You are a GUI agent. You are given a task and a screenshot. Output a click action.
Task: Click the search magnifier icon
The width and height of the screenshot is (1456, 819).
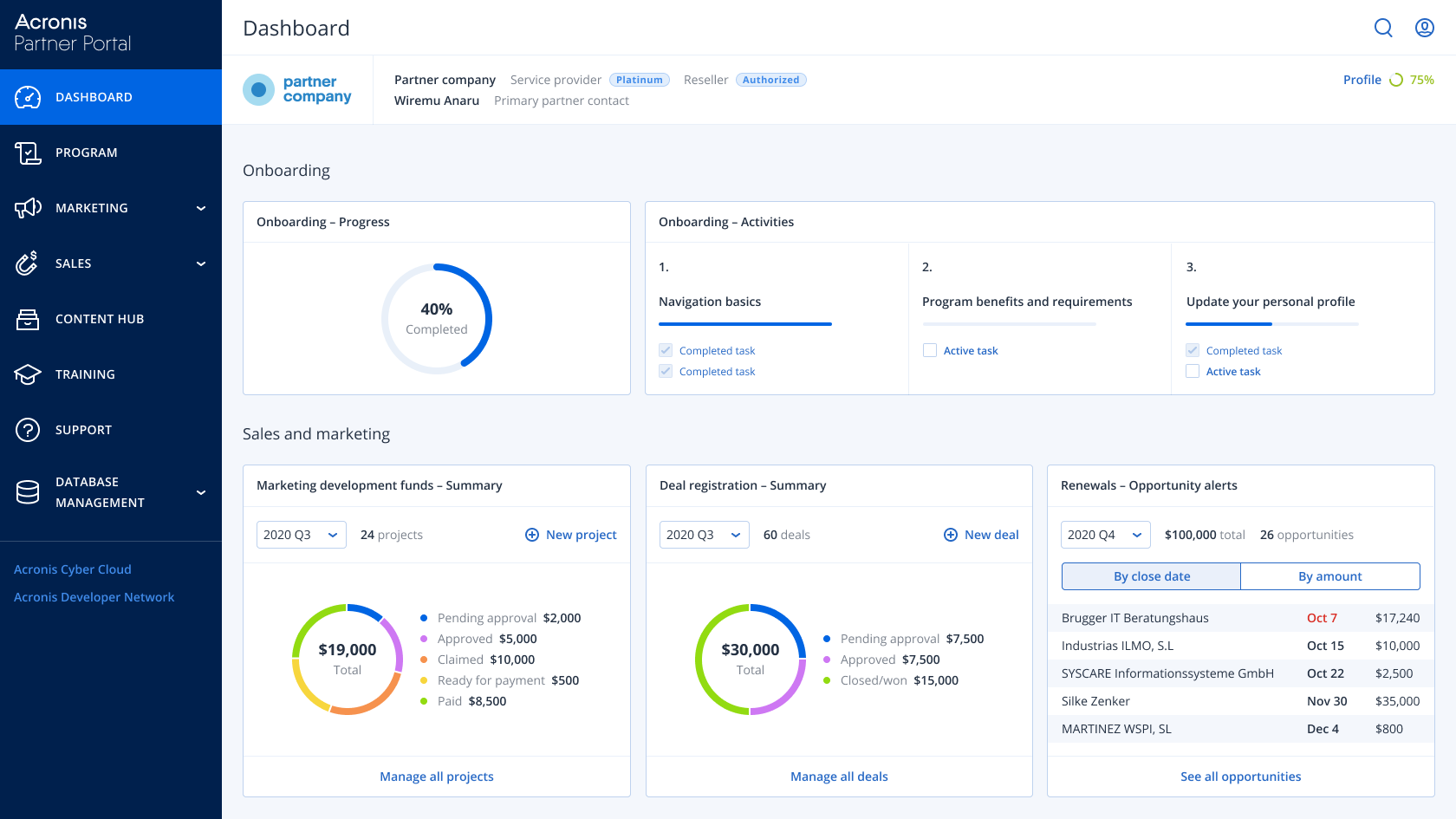(x=1383, y=28)
